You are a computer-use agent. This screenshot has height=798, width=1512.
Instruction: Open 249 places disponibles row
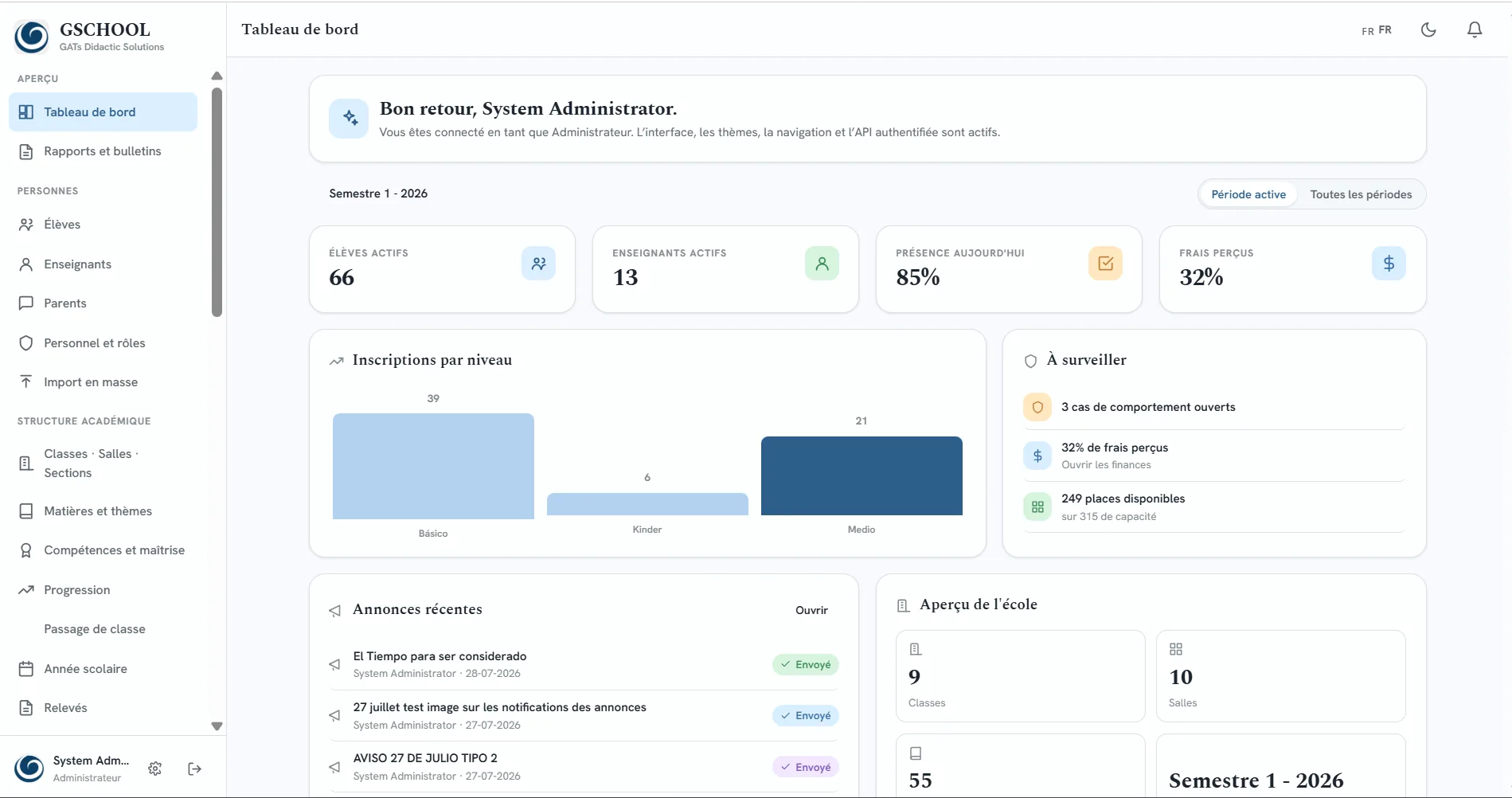coord(1214,507)
